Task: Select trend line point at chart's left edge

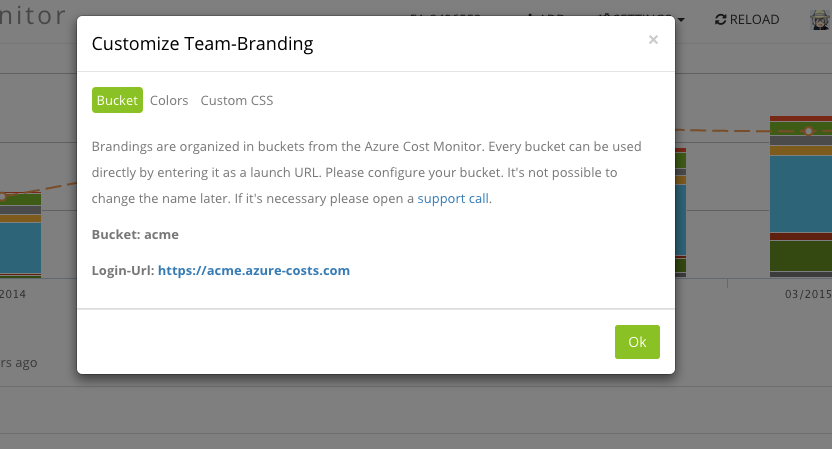Action: pos(3,197)
